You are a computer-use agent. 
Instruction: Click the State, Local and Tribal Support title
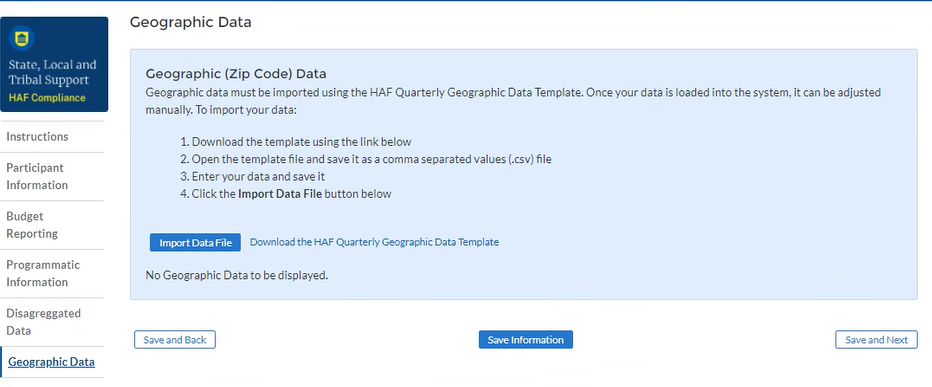[x=52, y=73]
